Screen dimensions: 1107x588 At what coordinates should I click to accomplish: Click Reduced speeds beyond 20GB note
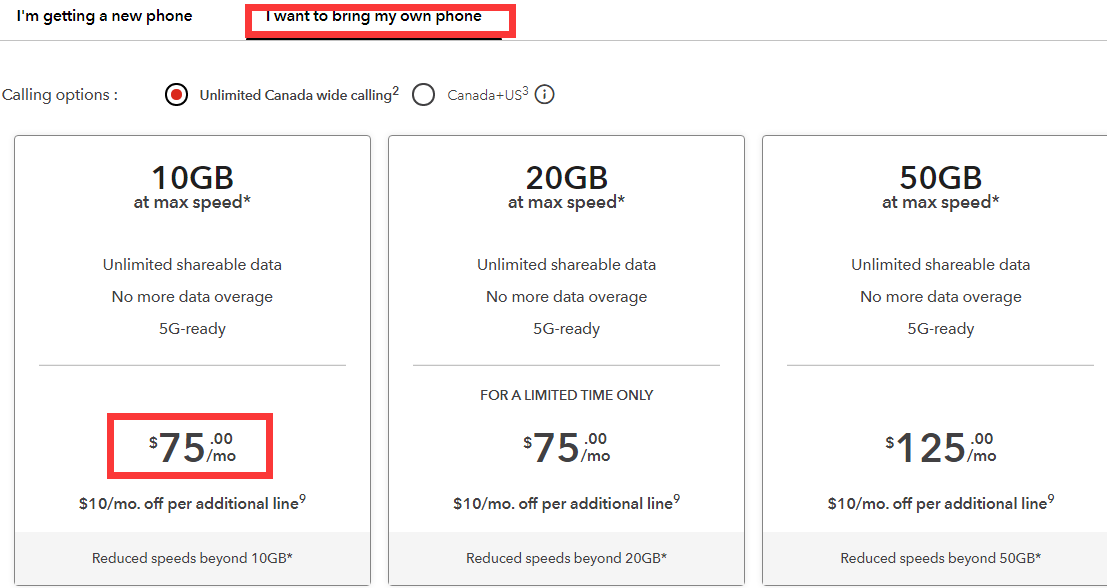point(566,558)
